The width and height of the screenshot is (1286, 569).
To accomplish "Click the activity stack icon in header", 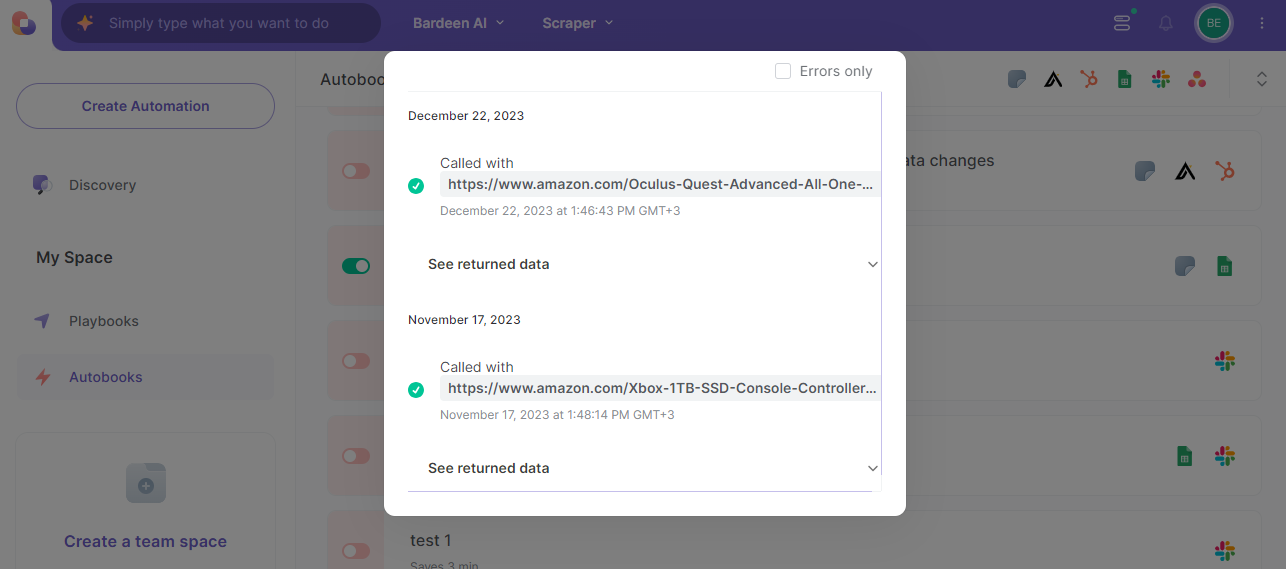I will (x=1122, y=23).
